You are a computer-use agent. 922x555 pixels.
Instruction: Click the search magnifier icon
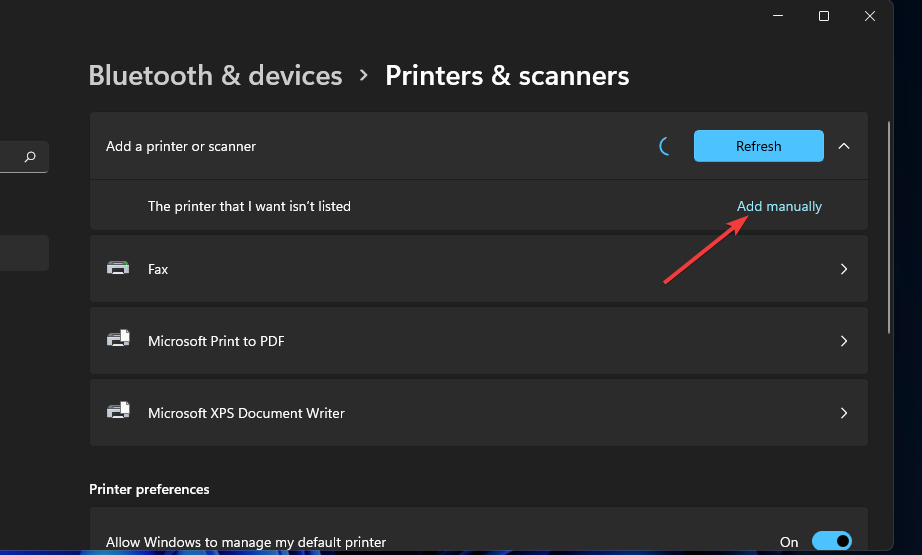click(x=30, y=157)
